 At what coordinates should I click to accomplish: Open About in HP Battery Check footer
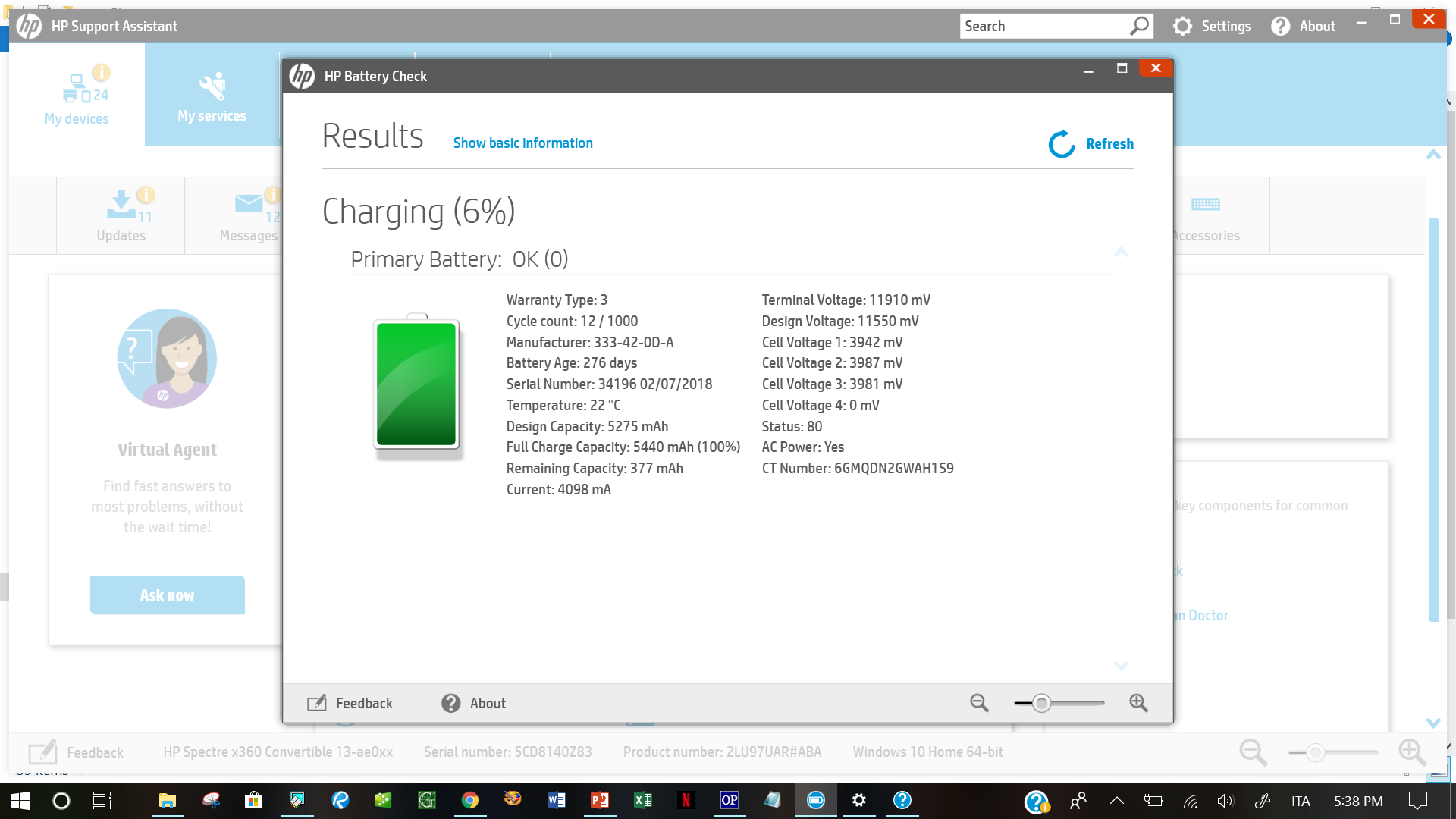(488, 703)
